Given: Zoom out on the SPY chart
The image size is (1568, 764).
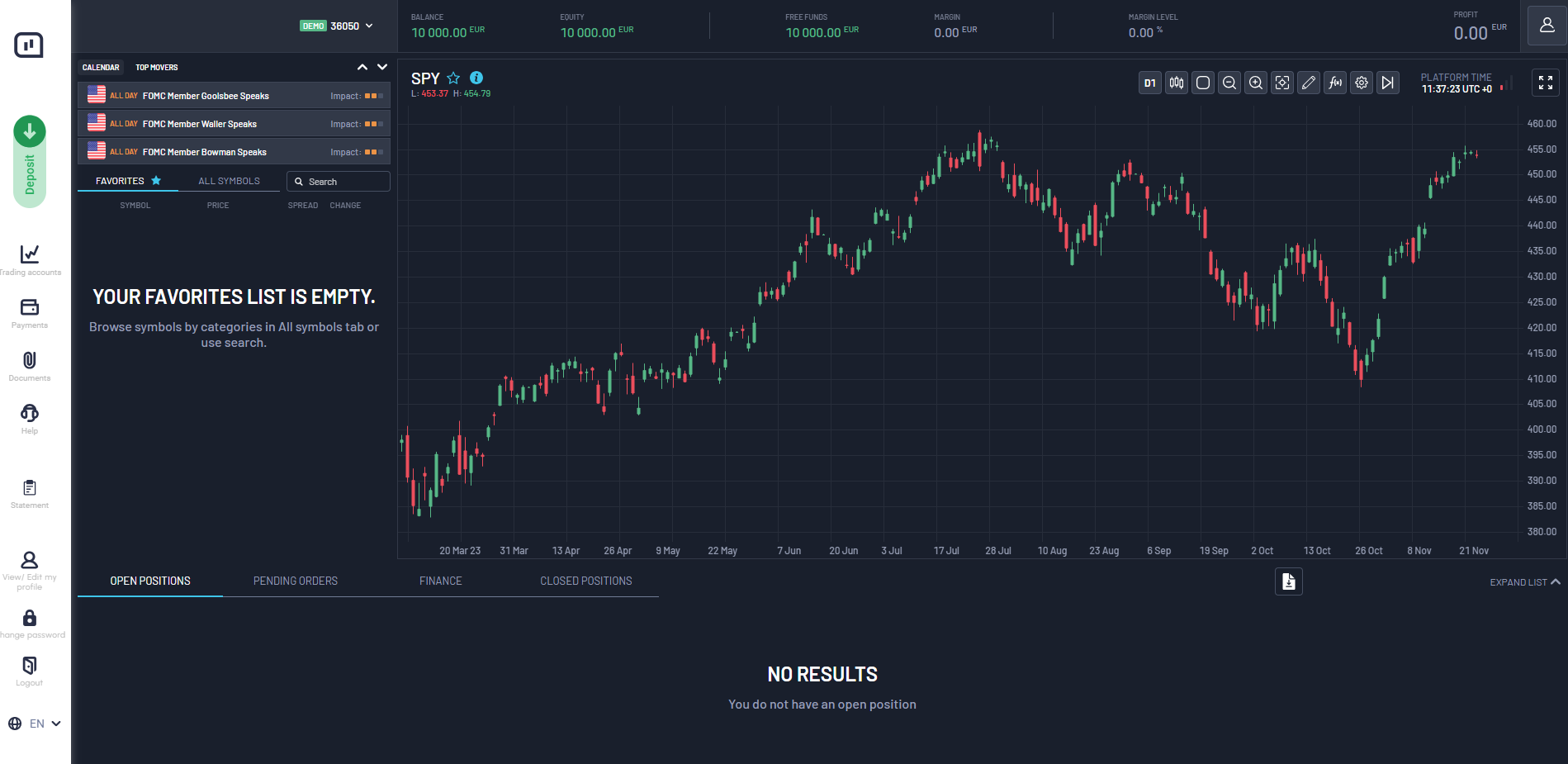Looking at the screenshot, I should pos(1229,83).
